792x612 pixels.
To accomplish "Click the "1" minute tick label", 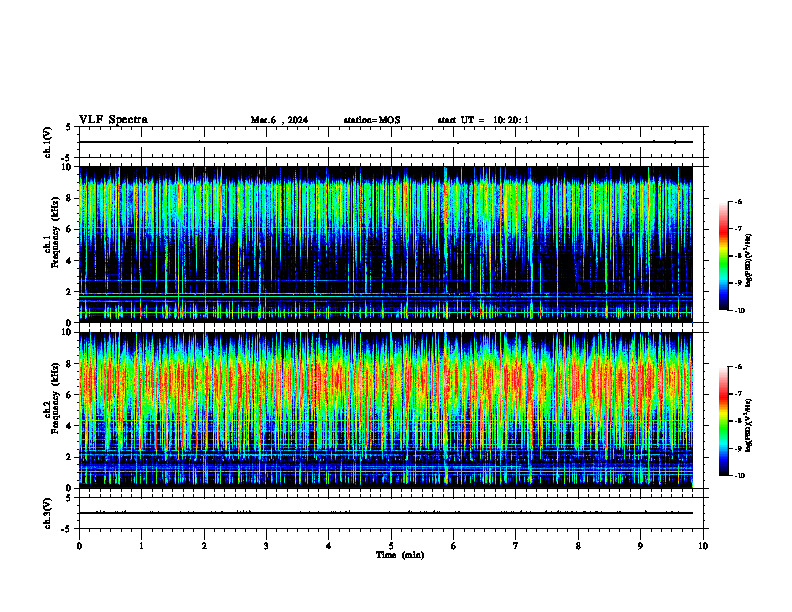I will click(x=141, y=546).
